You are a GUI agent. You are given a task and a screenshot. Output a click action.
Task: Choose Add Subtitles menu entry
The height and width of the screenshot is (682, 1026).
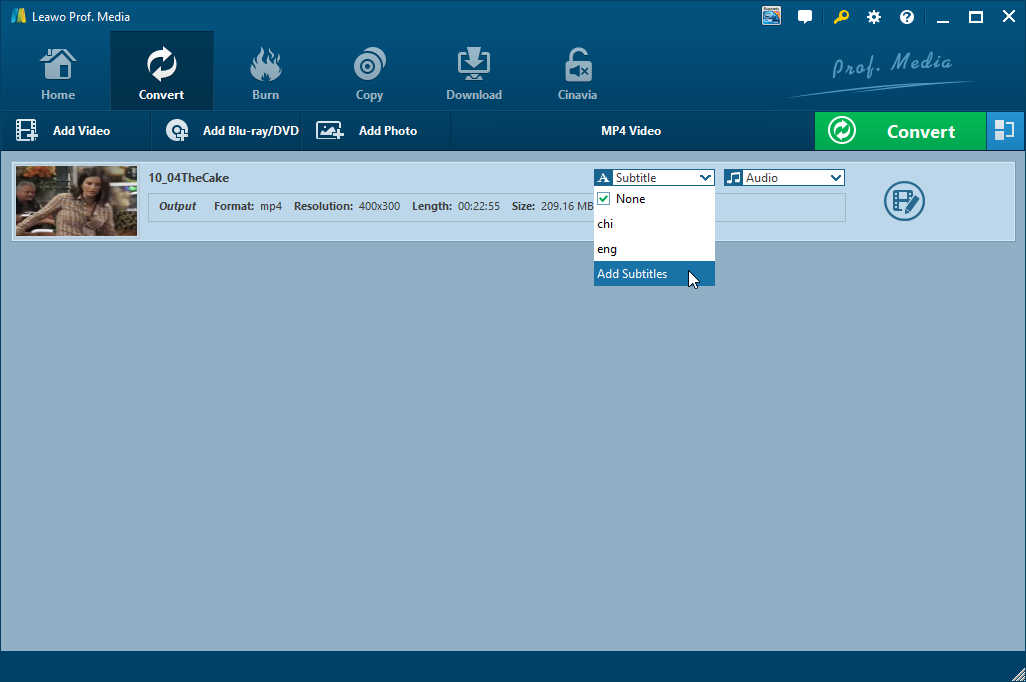[654, 274]
